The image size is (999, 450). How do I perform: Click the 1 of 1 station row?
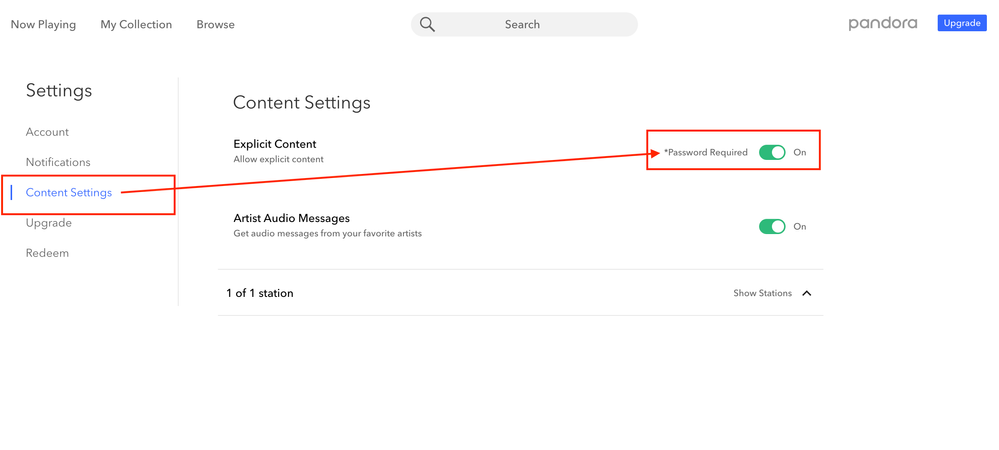(260, 293)
